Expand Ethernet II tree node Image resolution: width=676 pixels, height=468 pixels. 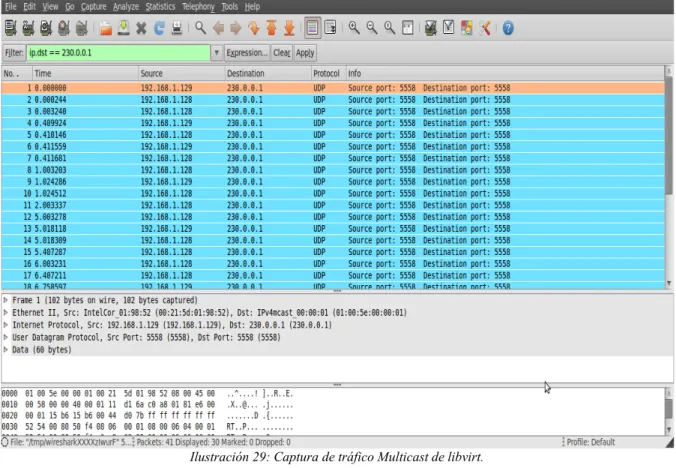[6, 313]
